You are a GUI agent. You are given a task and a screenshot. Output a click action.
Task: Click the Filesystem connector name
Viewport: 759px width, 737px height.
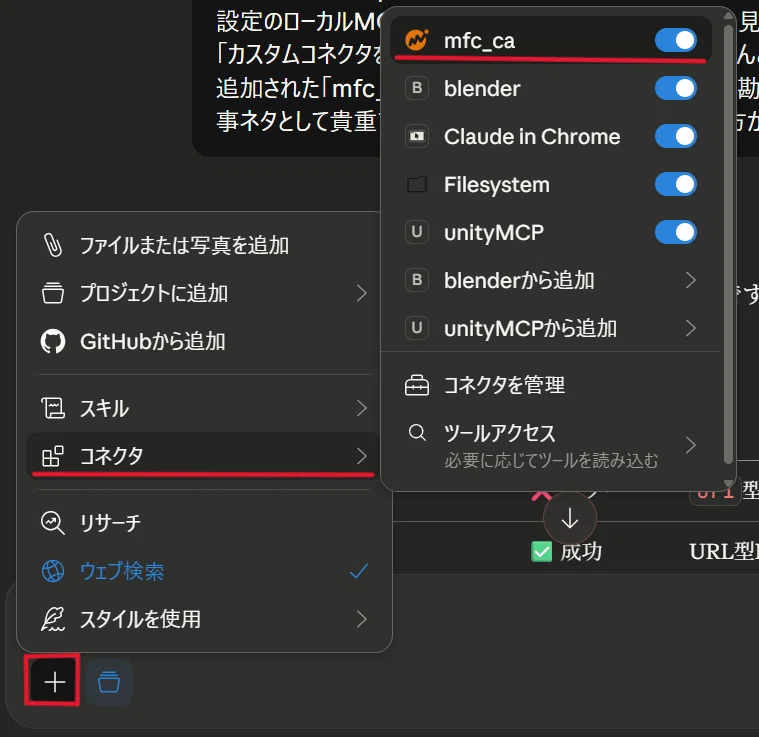(x=497, y=184)
